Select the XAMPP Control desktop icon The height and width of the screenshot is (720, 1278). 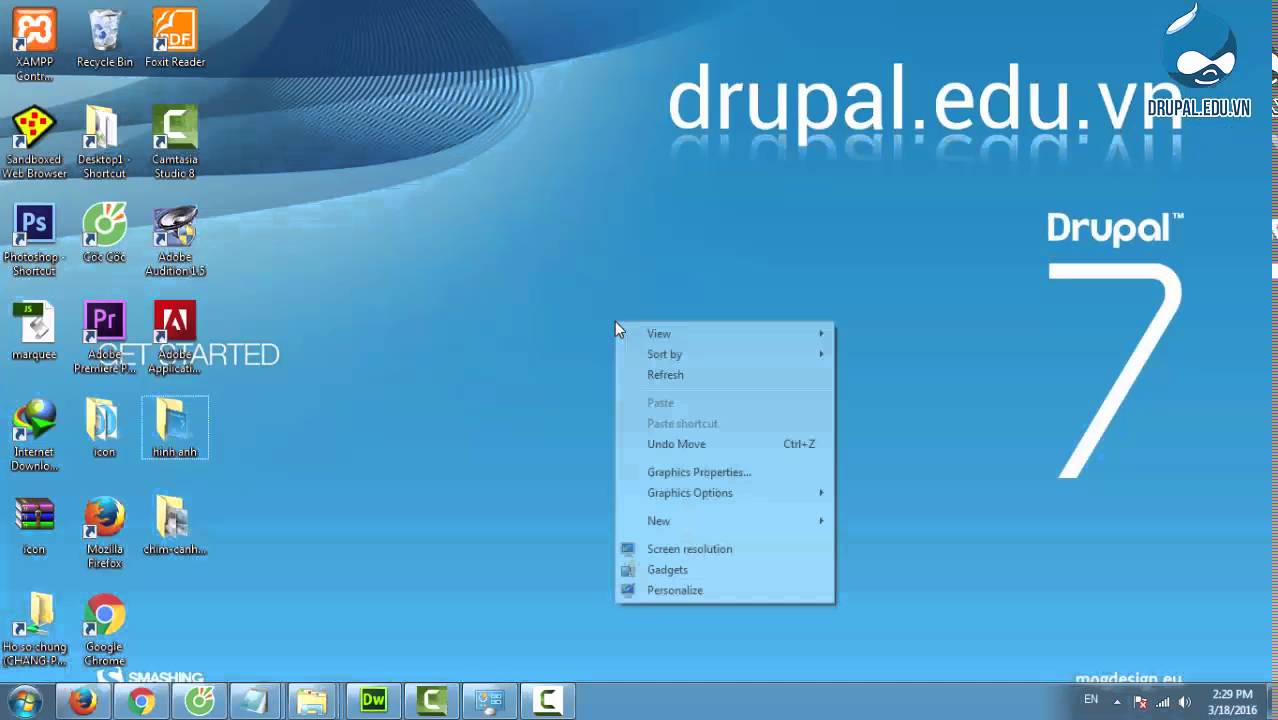(34, 44)
